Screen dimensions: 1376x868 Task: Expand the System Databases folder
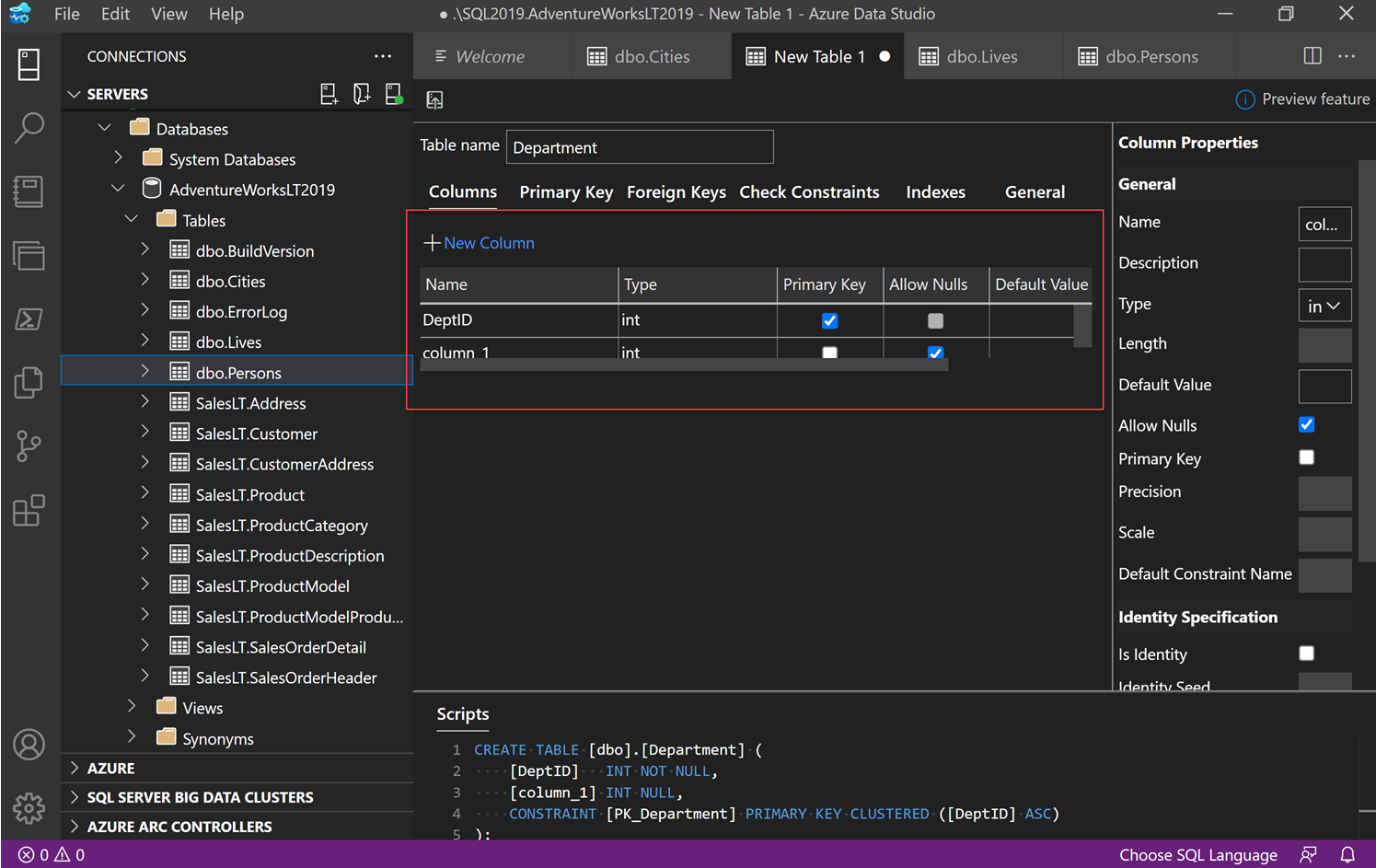118,158
